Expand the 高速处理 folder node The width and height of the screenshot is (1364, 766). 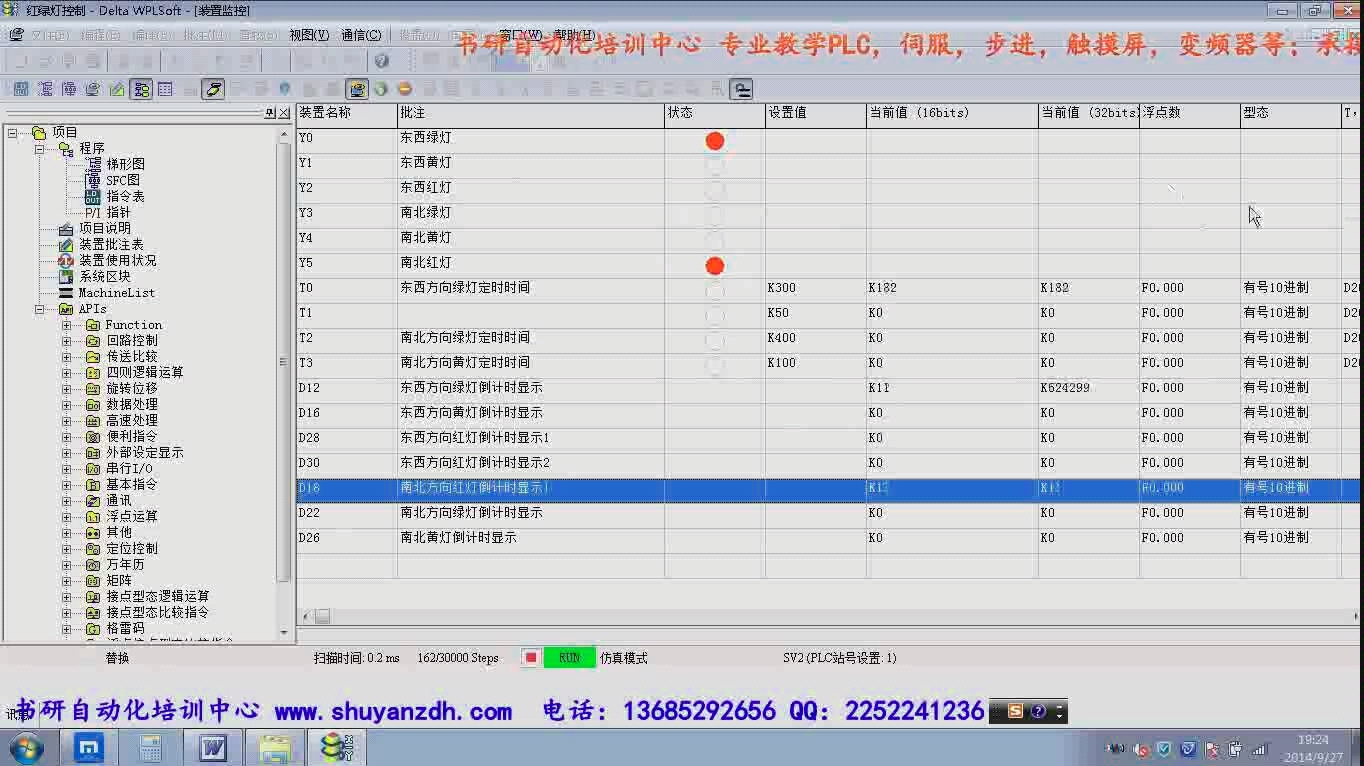pyautogui.click(x=67, y=421)
